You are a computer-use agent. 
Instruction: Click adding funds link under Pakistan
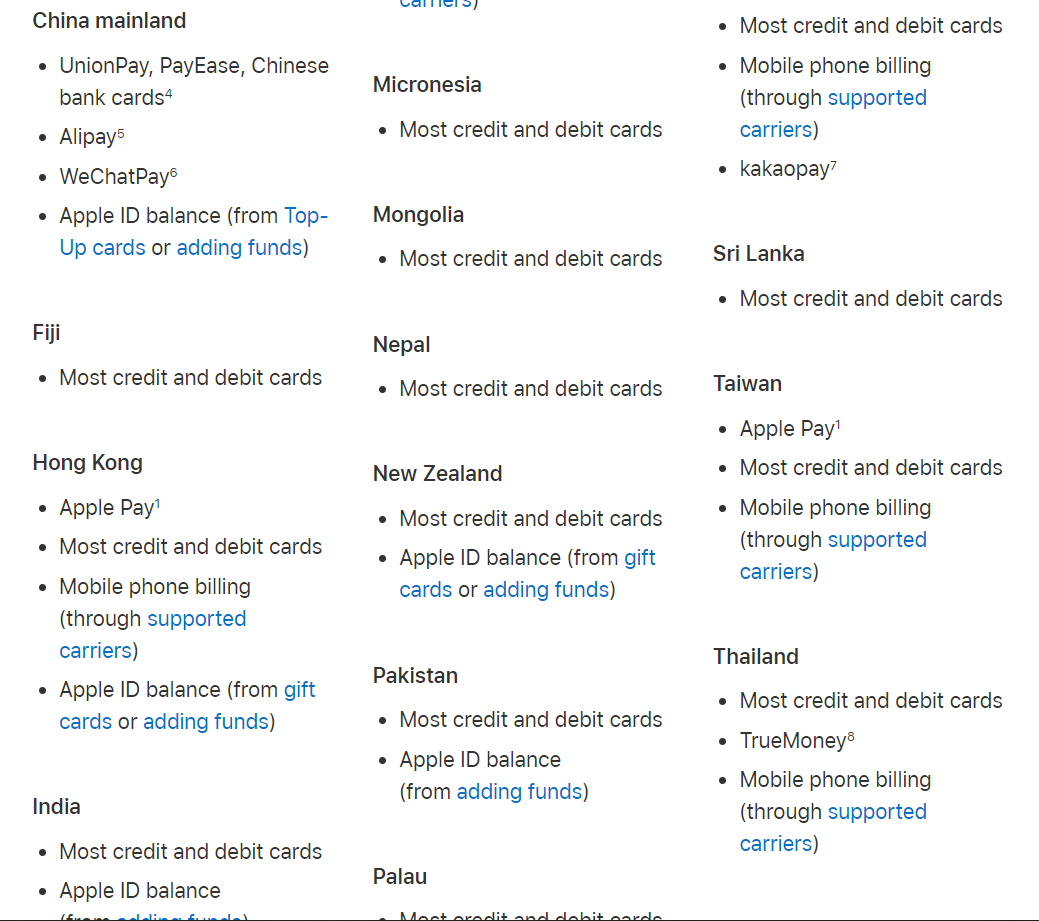pyautogui.click(x=520, y=792)
